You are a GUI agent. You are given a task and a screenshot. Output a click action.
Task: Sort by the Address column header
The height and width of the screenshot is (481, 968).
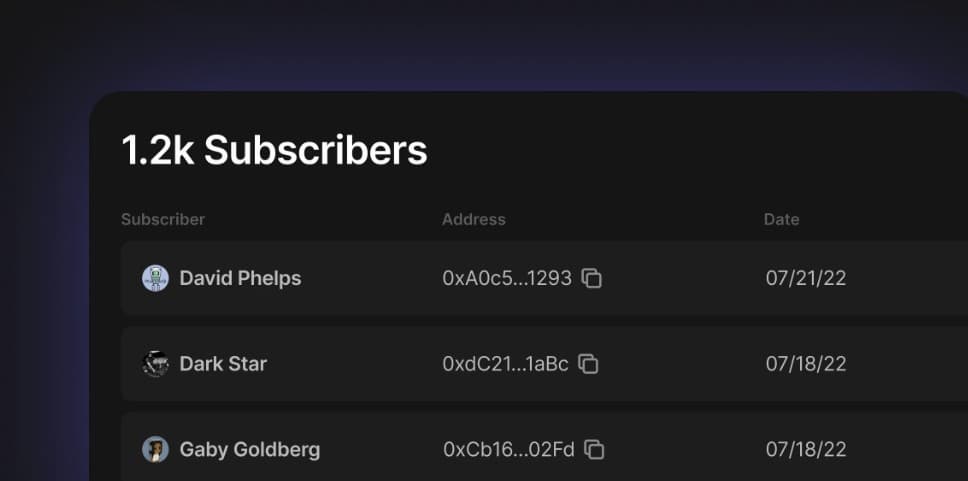[x=474, y=219]
